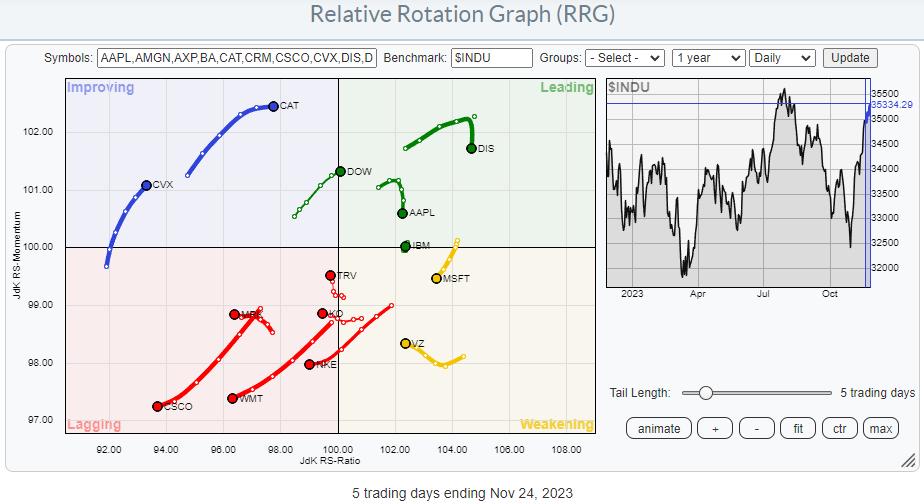This screenshot has width=924, height=504.
Task: Select the DIS data point marker
Action: pyautogui.click(x=471, y=149)
